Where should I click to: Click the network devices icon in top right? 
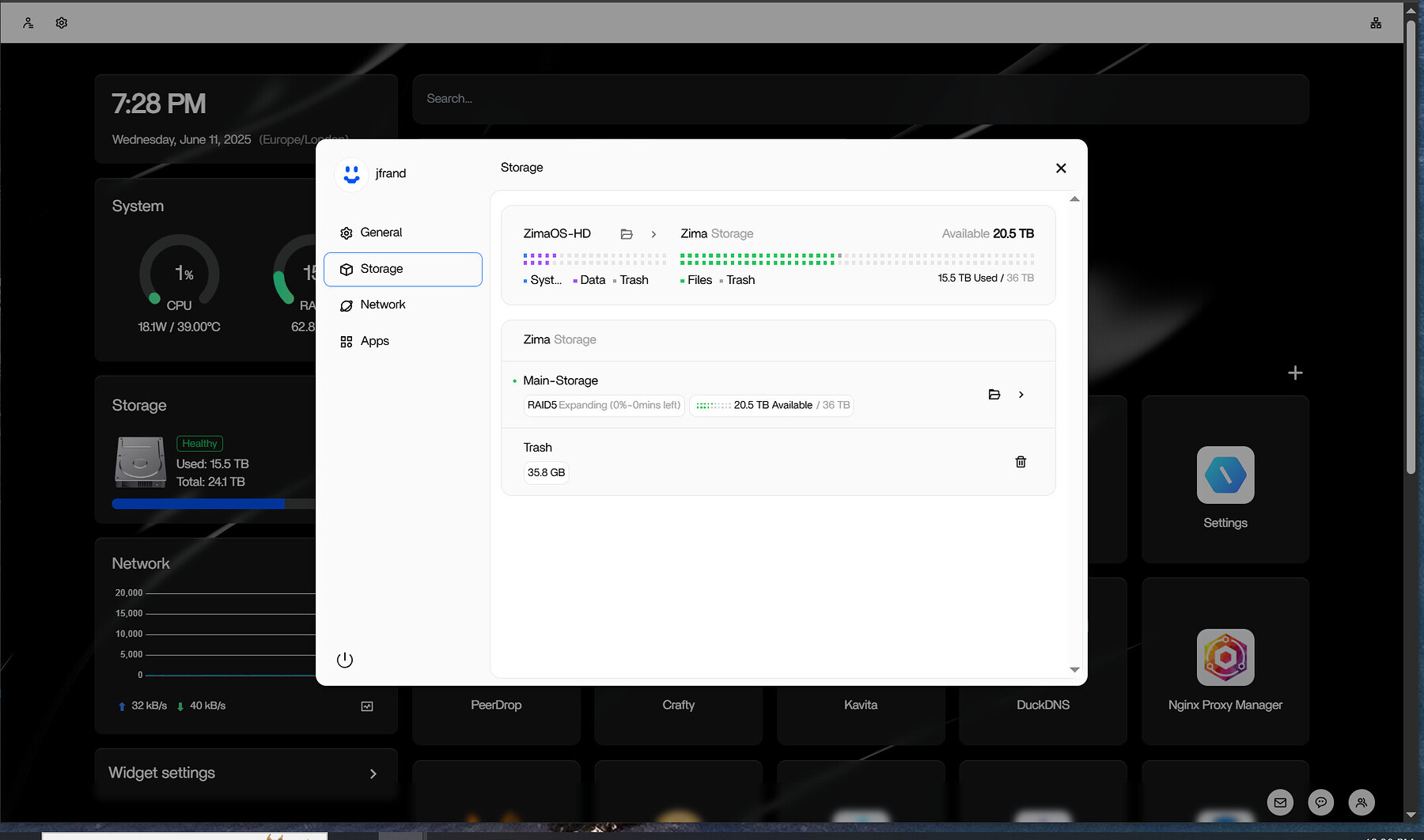coord(1376,23)
